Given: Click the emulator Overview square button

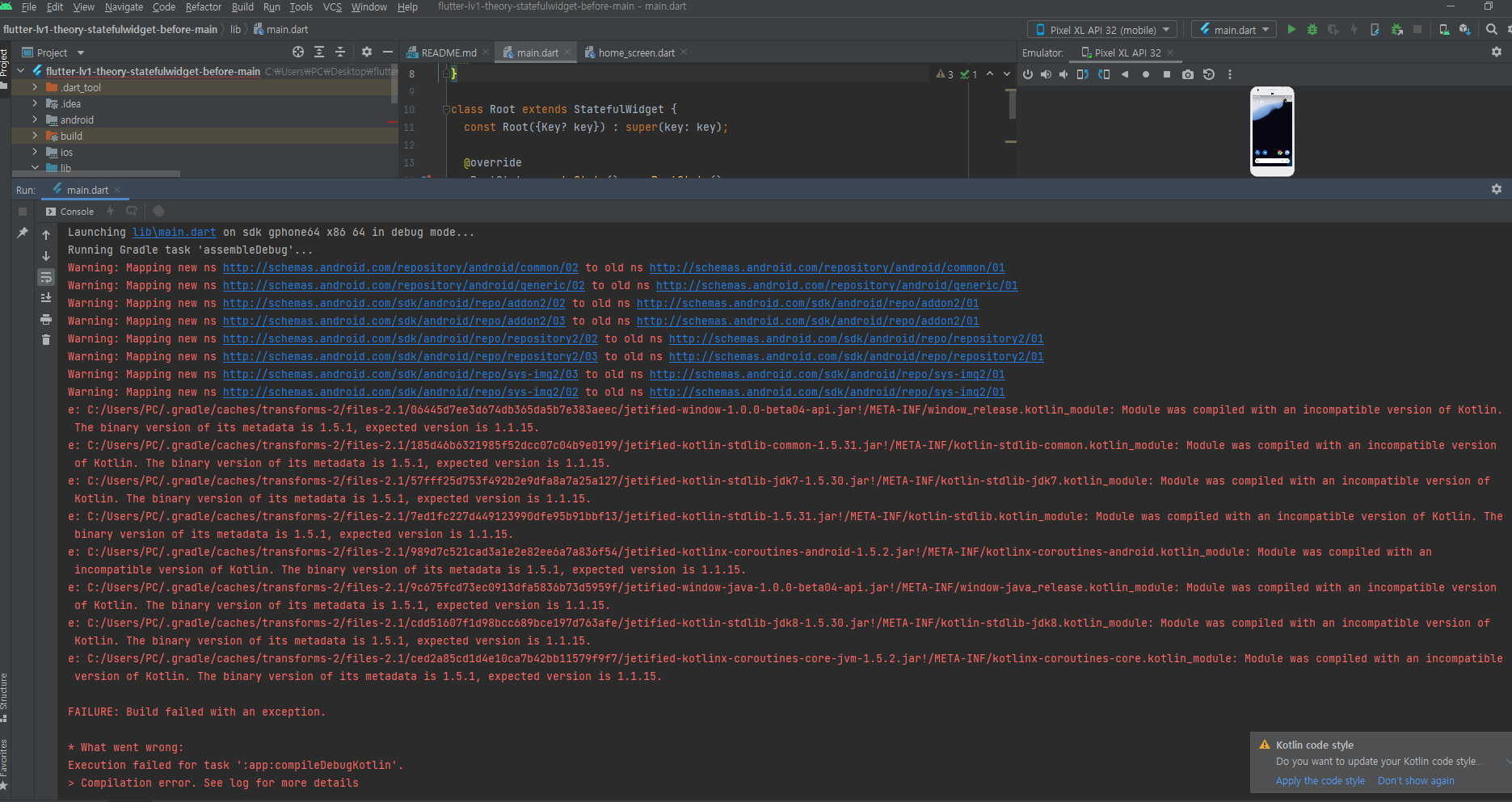Looking at the screenshot, I should pos(1166,74).
